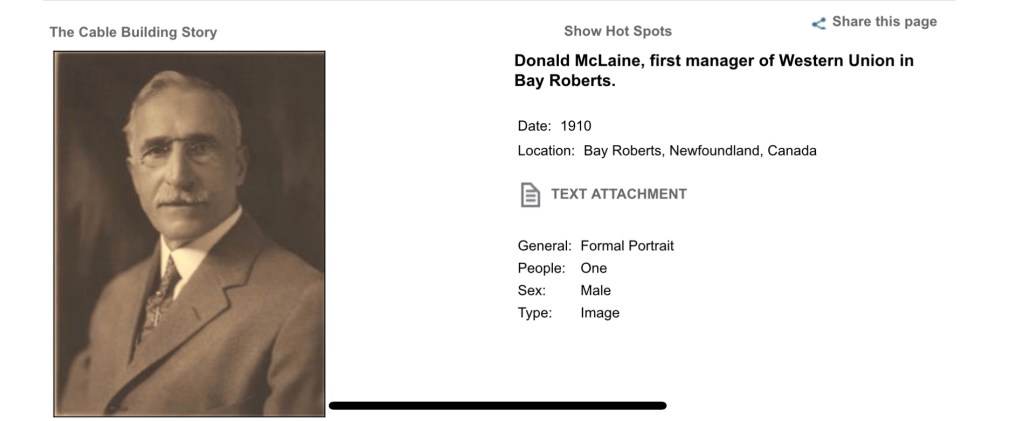Click the Bay Roberts, Newfoundland location value
This screenshot has width=1024, height=421.
click(700, 151)
